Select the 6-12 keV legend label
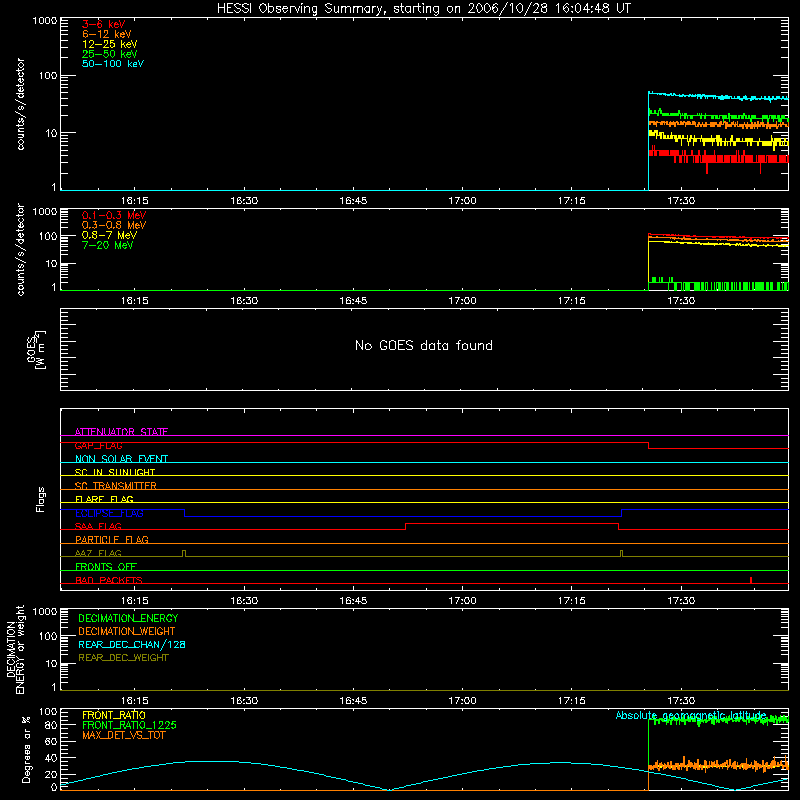This screenshot has width=800, height=800. click(107, 34)
